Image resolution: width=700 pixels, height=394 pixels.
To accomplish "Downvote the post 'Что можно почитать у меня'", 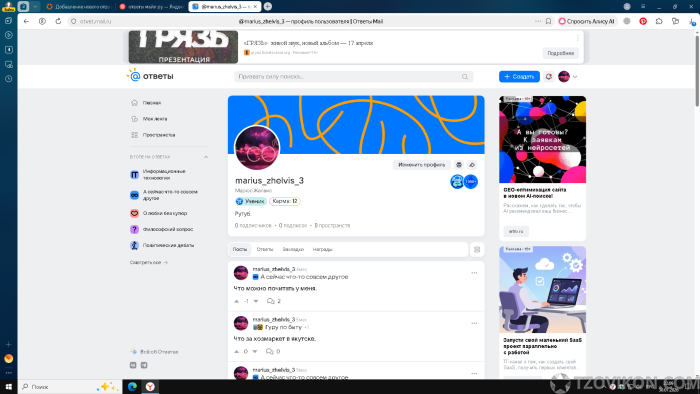I will [256, 301].
